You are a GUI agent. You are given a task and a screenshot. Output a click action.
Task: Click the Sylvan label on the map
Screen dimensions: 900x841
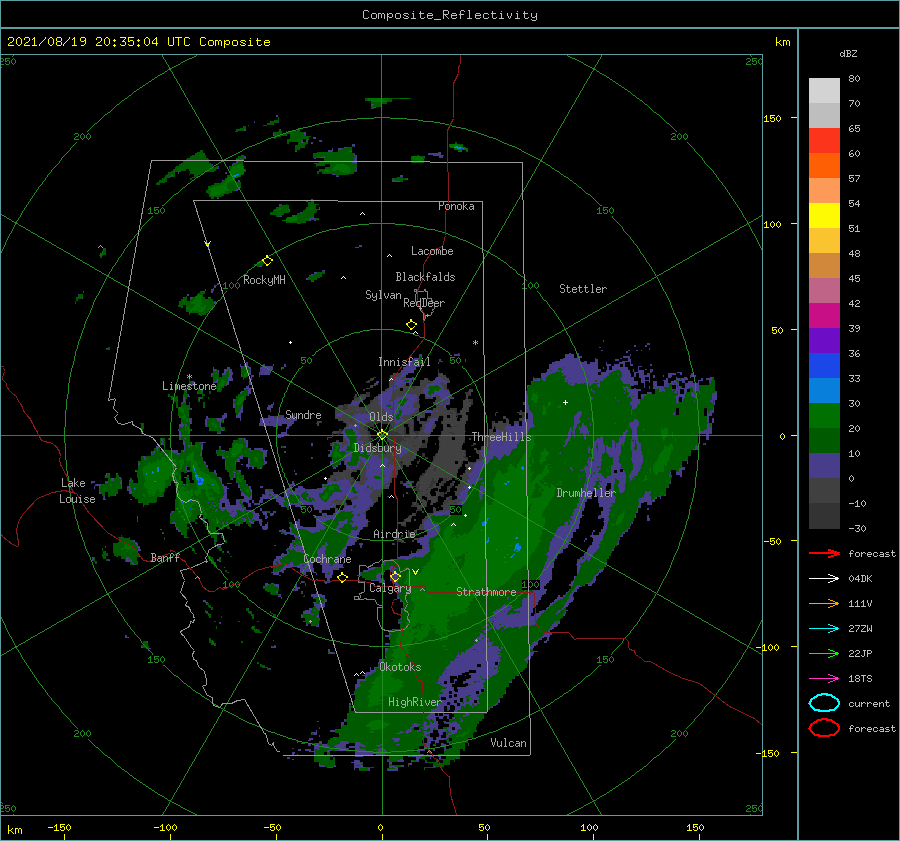pos(383,295)
